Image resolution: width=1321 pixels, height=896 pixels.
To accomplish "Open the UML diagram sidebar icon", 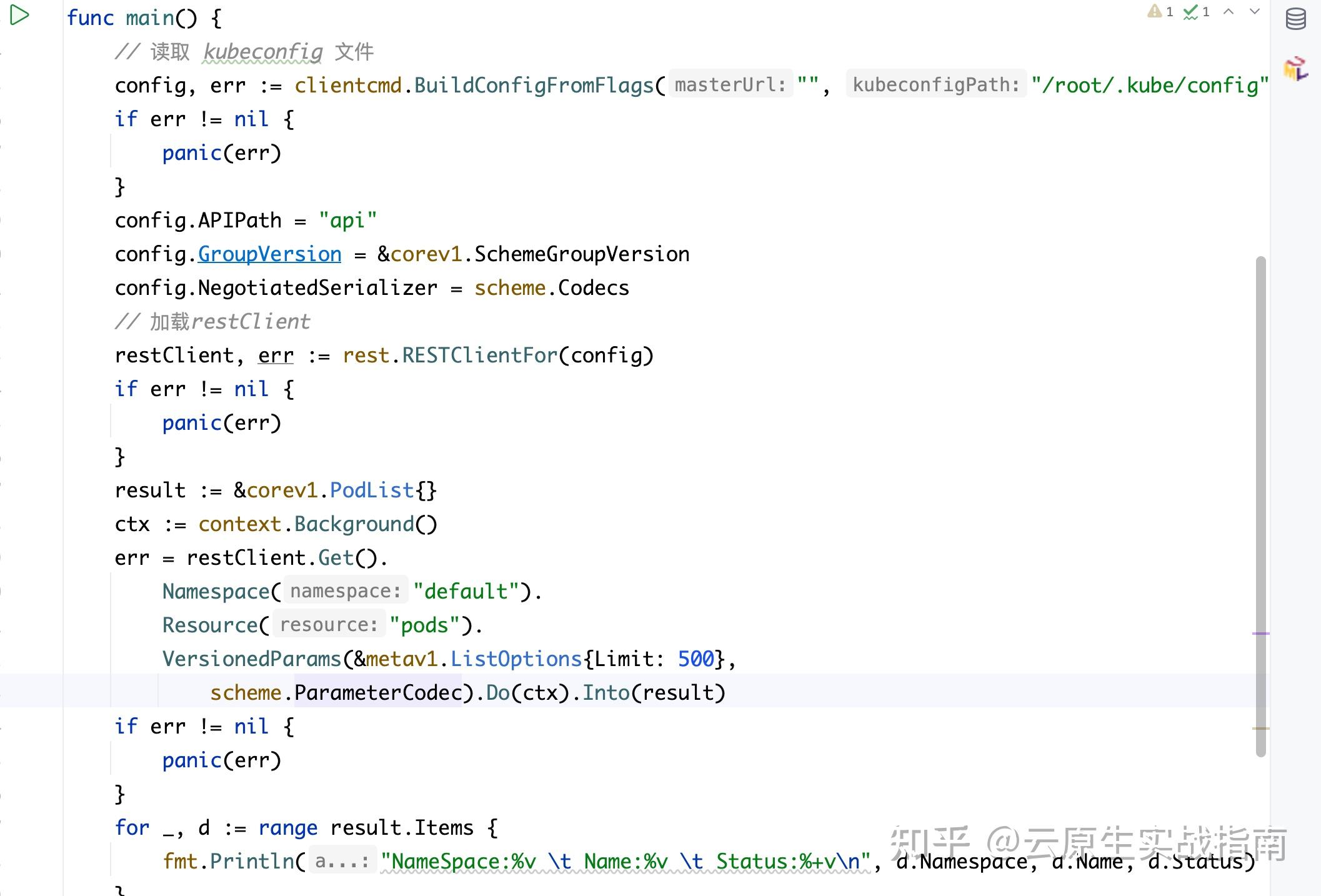I will click(1295, 69).
